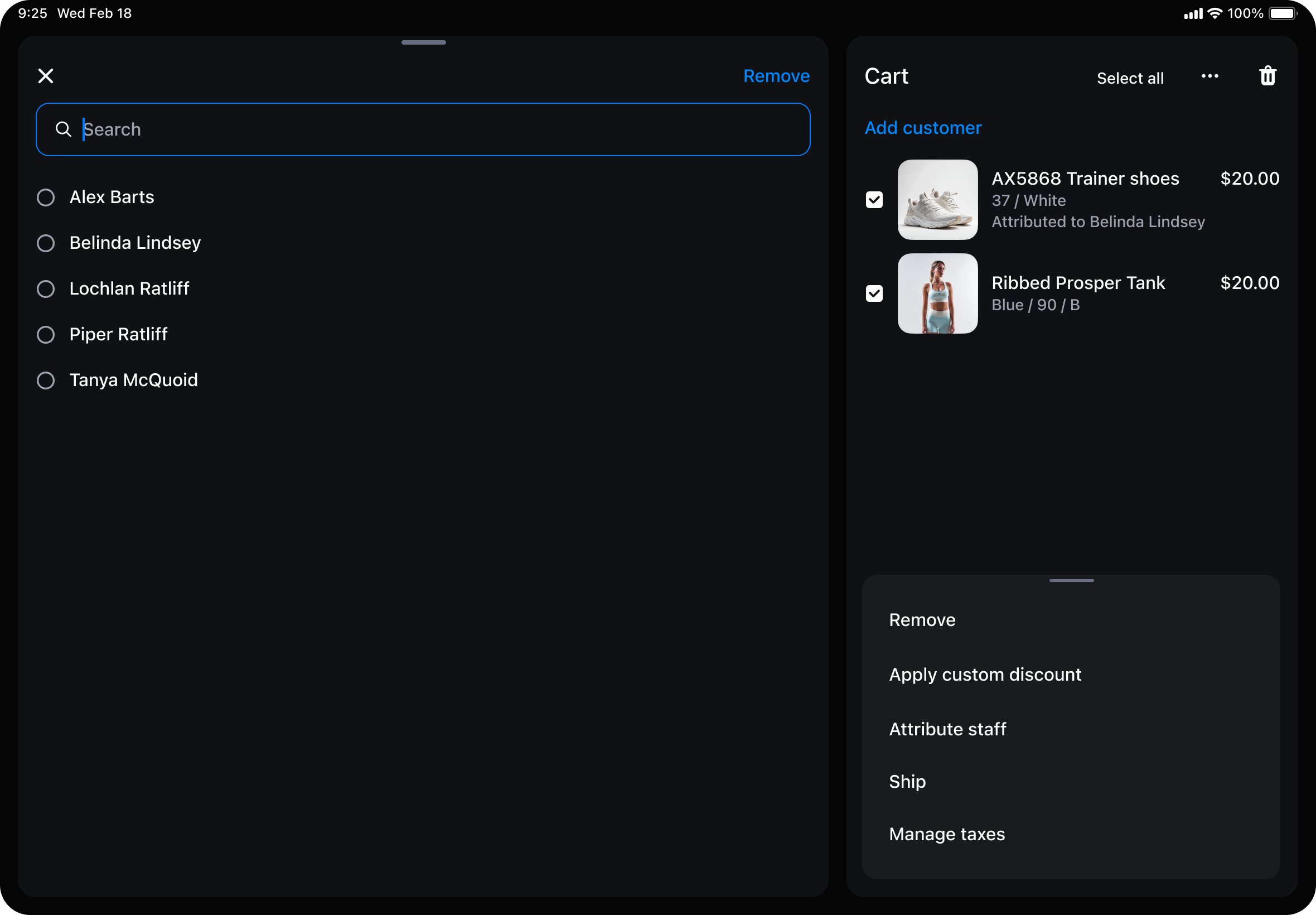The height and width of the screenshot is (915, 1316).
Task: Click the battery icon in status bar
Action: [1282, 13]
